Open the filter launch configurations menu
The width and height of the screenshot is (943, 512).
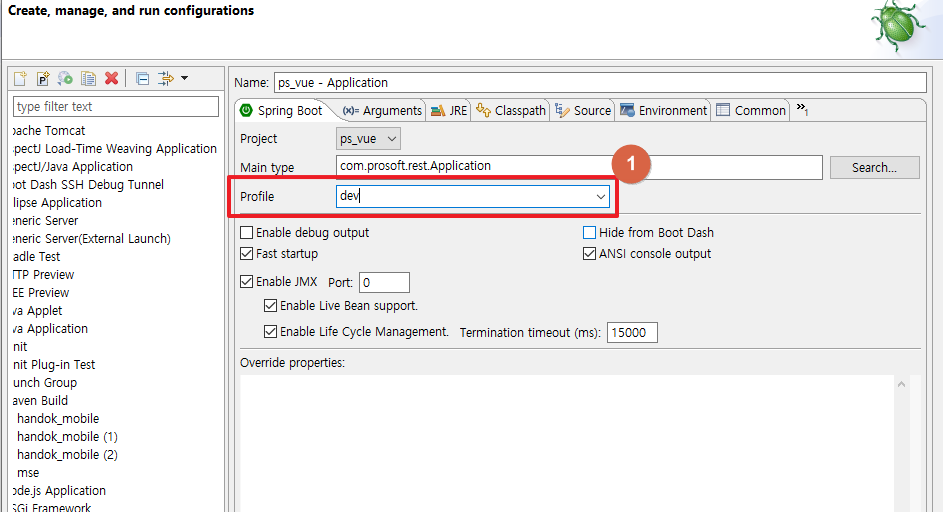[185, 78]
